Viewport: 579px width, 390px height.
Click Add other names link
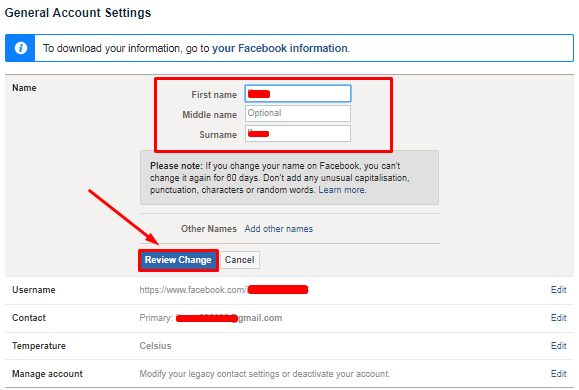tap(278, 229)
